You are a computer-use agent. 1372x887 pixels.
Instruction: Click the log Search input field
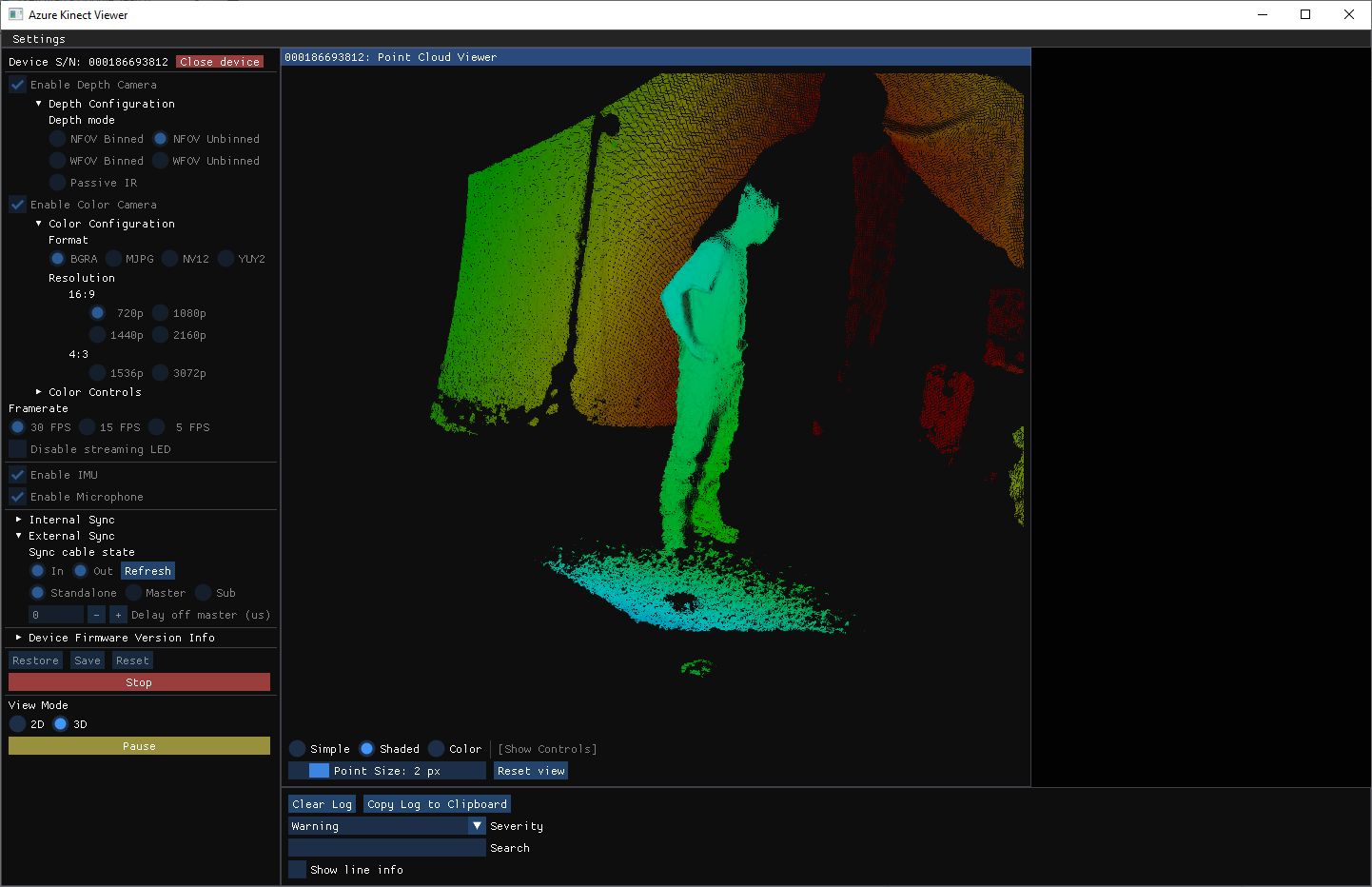click(386, 848)
